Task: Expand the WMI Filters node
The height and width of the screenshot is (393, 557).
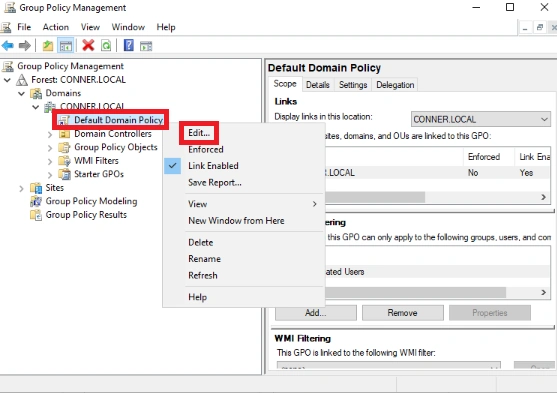Action: click(50, 162)
